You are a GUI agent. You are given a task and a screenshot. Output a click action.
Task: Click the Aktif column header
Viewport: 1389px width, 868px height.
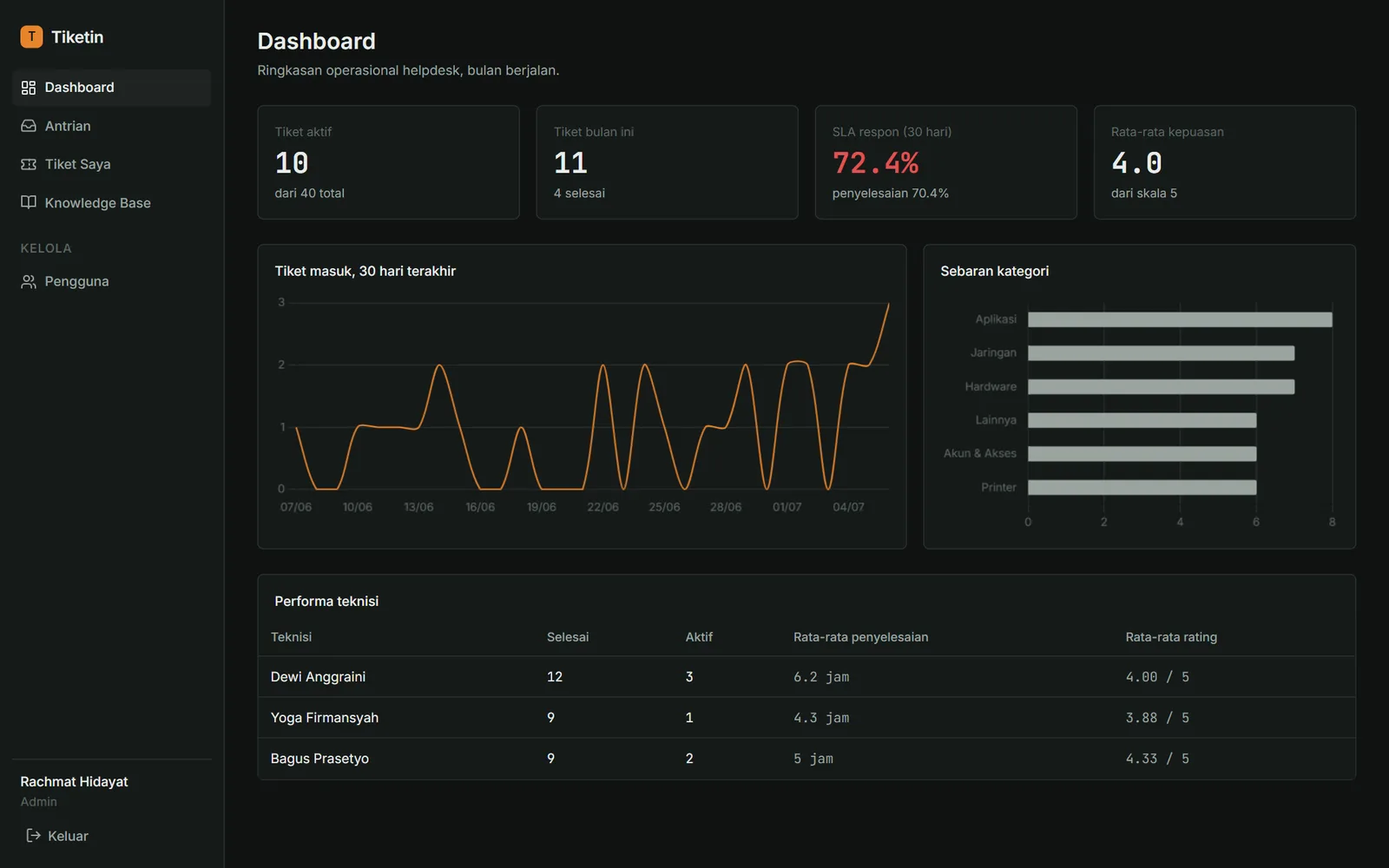[699, 637]
